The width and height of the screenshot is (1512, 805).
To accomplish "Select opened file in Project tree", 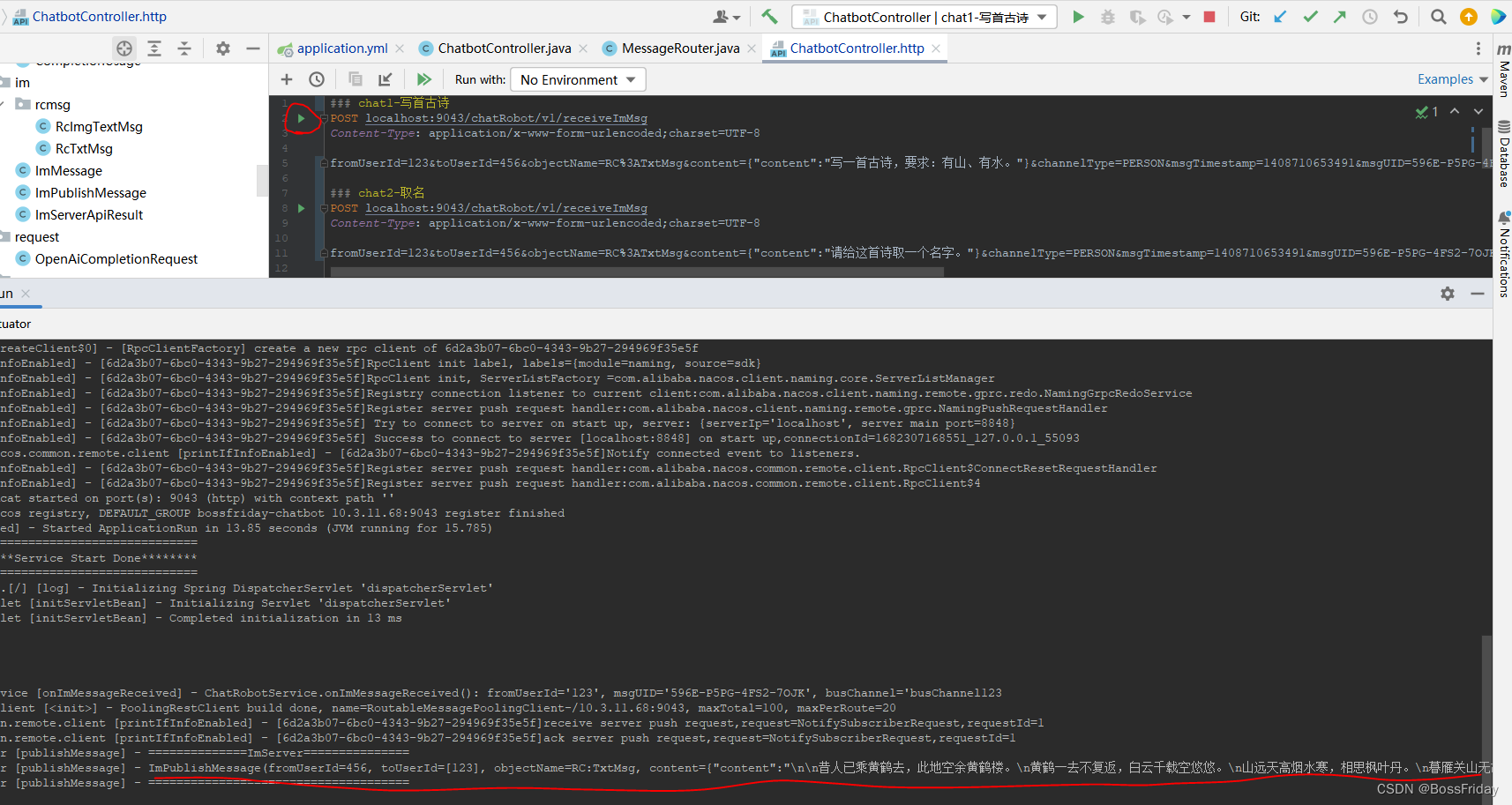I will [x=124, y=48].
